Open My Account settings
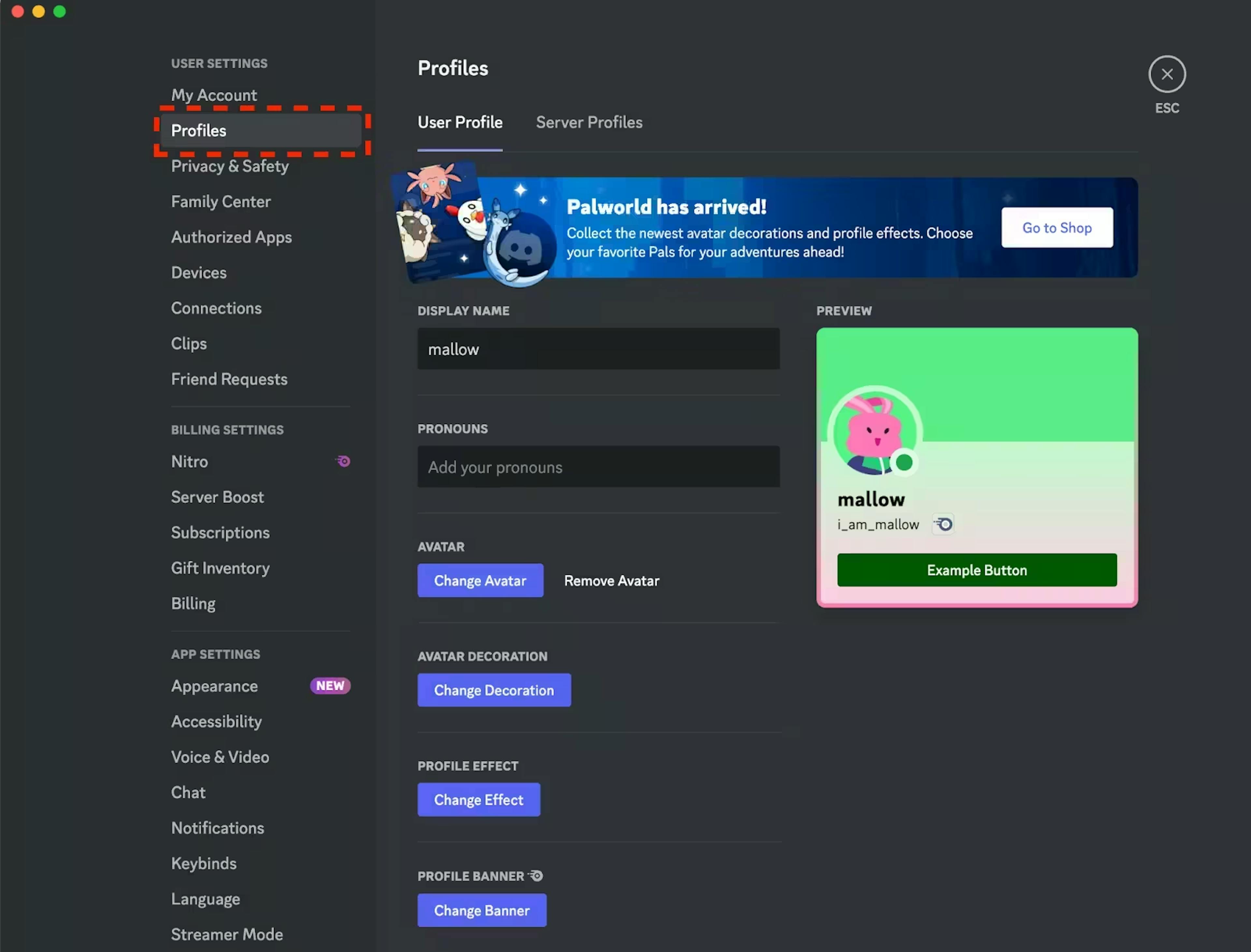The width and height of the screenshot is (1251, 952). [214, 95]
